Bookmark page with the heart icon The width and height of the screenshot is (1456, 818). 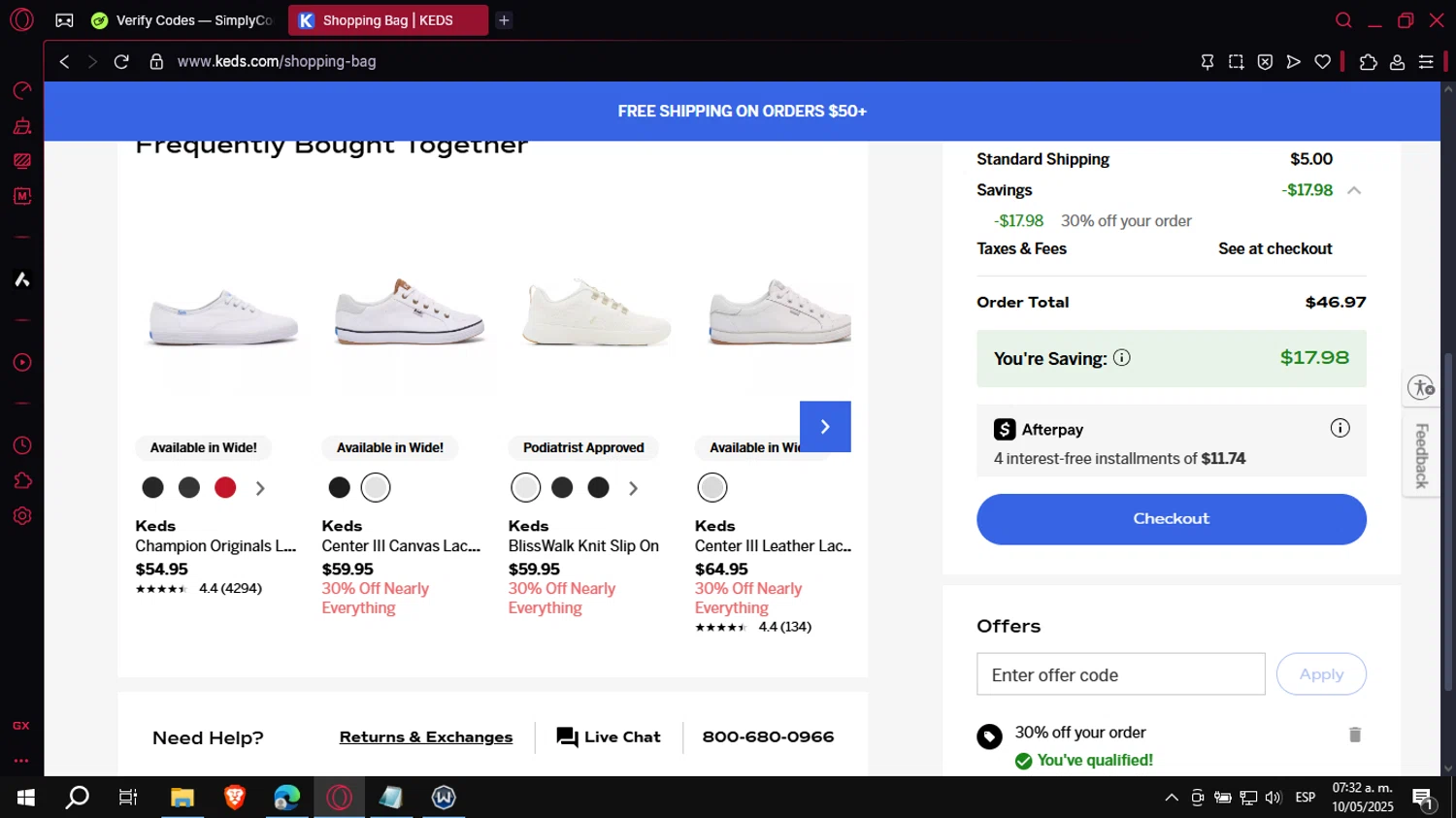pos(1322,62)
